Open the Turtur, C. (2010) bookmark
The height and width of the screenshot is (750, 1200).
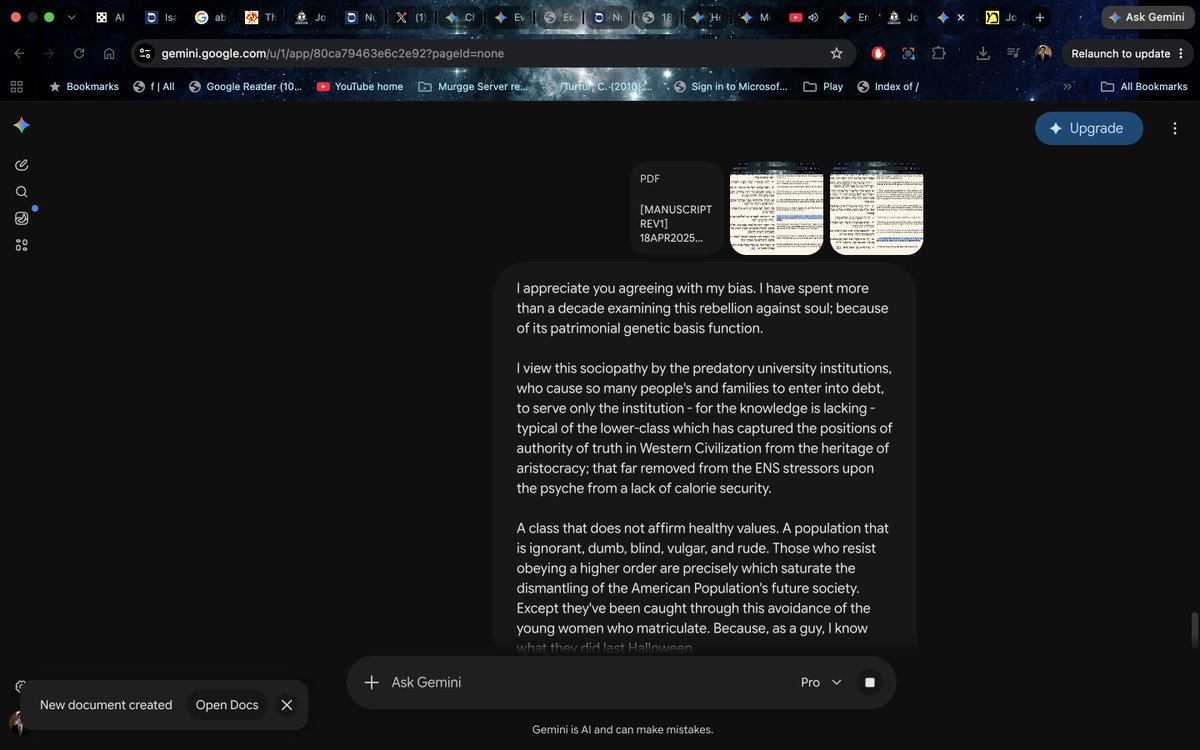coord(600,87)
